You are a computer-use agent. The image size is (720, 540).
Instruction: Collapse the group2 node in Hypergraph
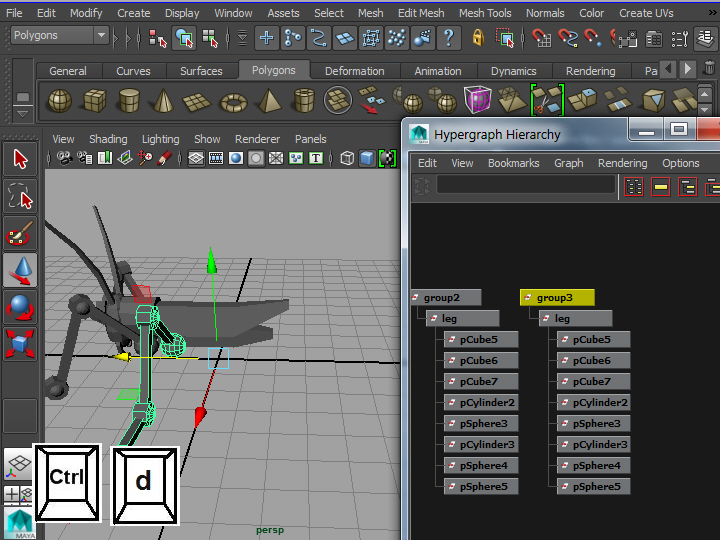[x=416, y=298]
